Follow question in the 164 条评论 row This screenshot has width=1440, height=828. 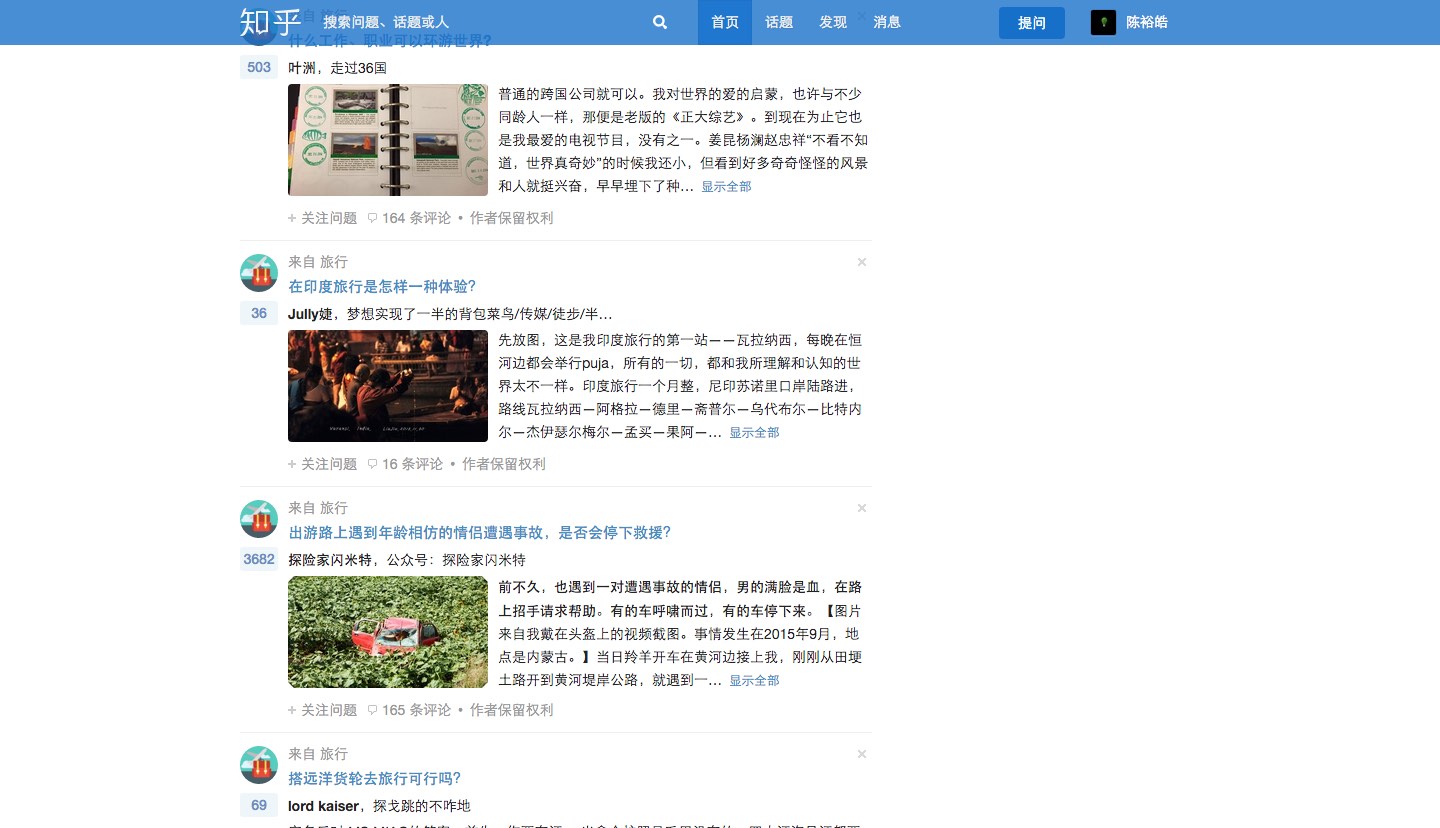tap(322, 218)
